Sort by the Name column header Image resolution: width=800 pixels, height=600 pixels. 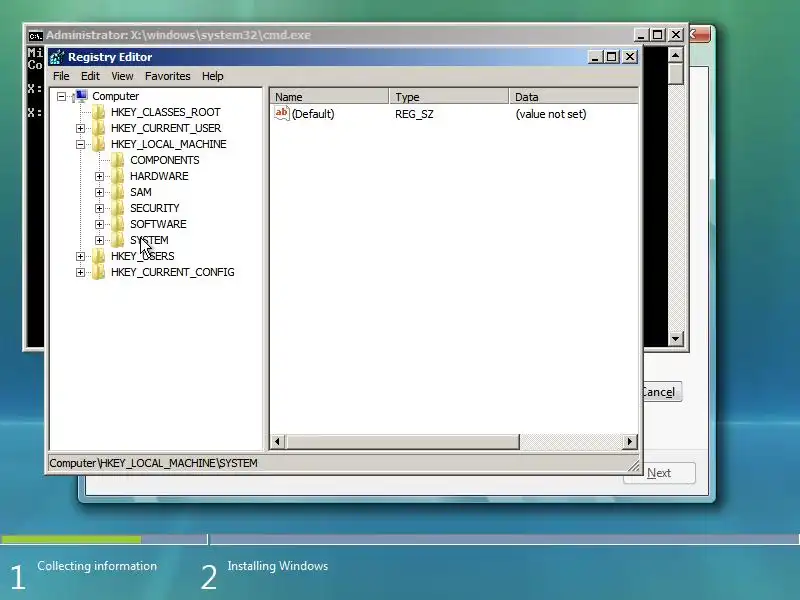(x=329, y=96)
